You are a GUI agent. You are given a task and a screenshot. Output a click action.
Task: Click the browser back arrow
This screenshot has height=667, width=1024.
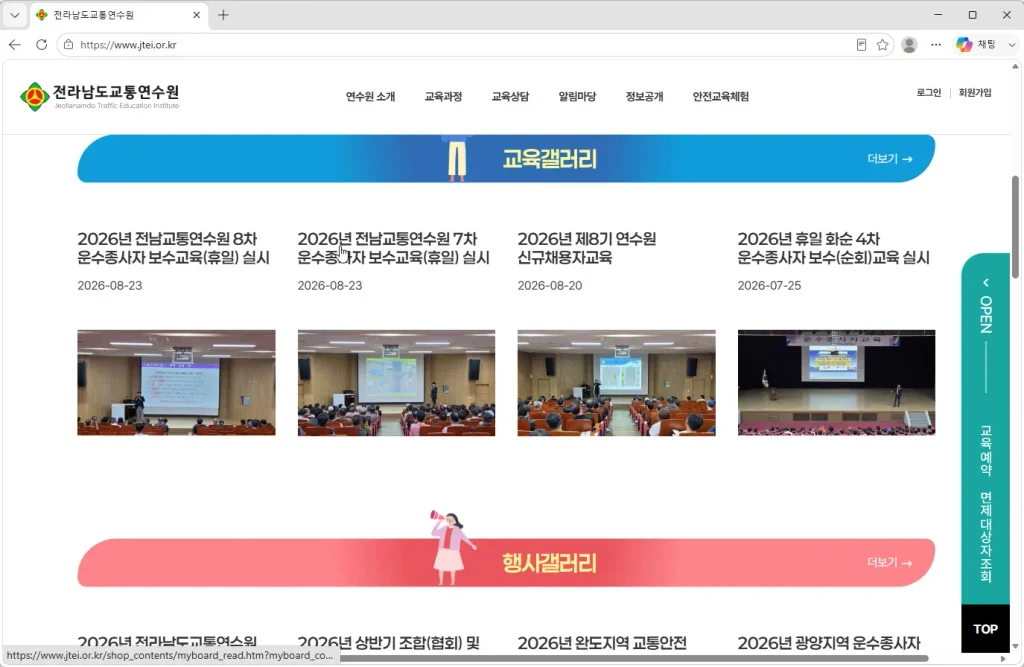[x=14, y=44]
